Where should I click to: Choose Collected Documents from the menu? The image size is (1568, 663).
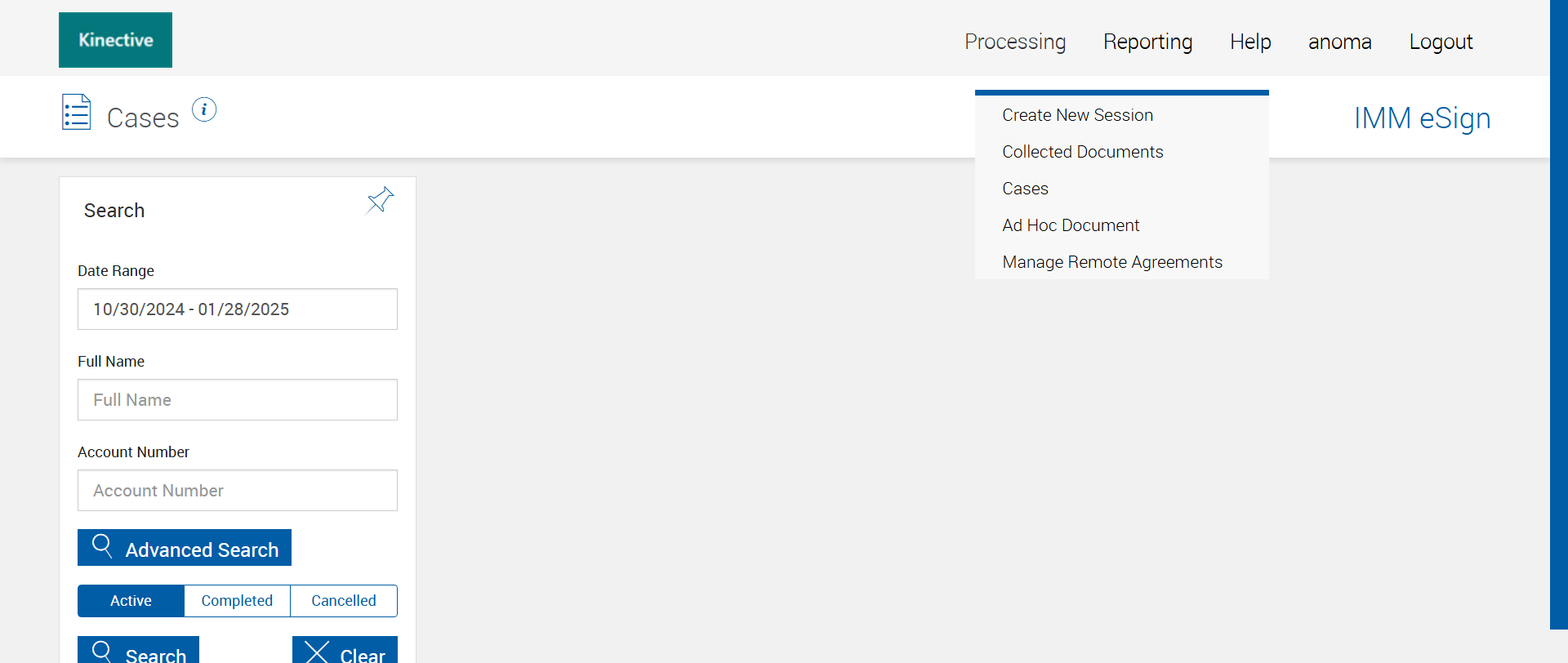[x=1082, y=152]
